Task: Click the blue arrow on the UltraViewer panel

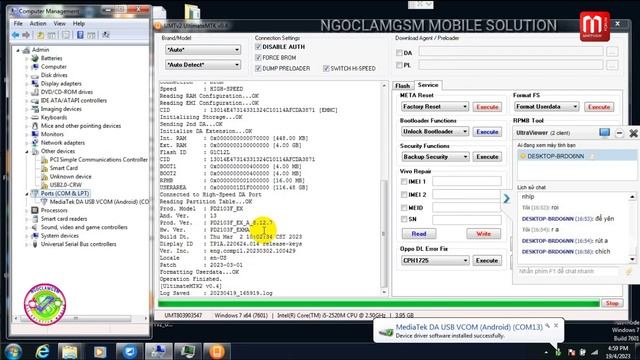Action: [x=507, y=198]
